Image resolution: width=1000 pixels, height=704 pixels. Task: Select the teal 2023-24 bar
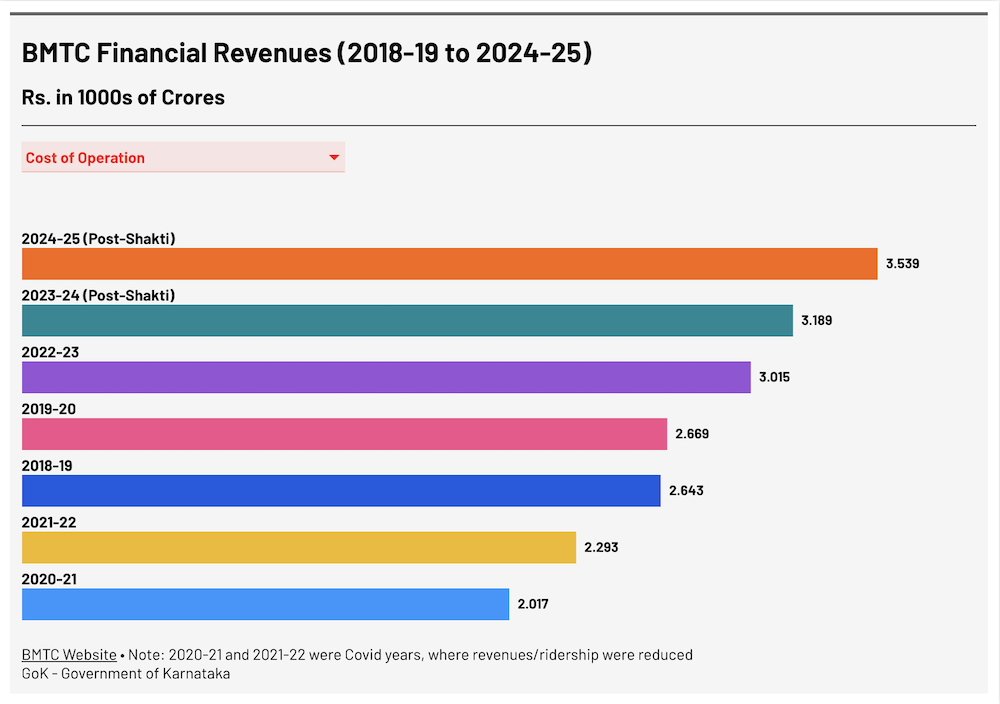point(407,321)
